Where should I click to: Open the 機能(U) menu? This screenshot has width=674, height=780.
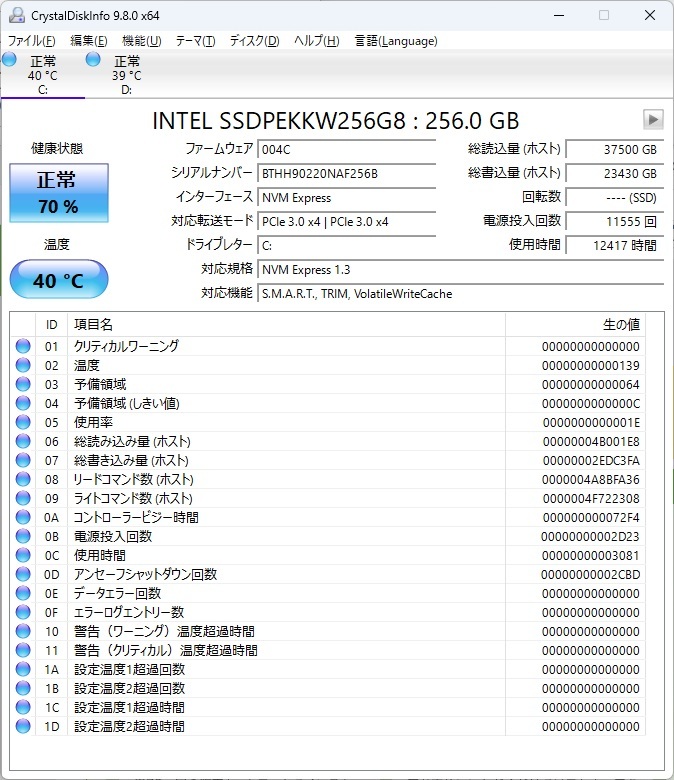coord(142,41)
